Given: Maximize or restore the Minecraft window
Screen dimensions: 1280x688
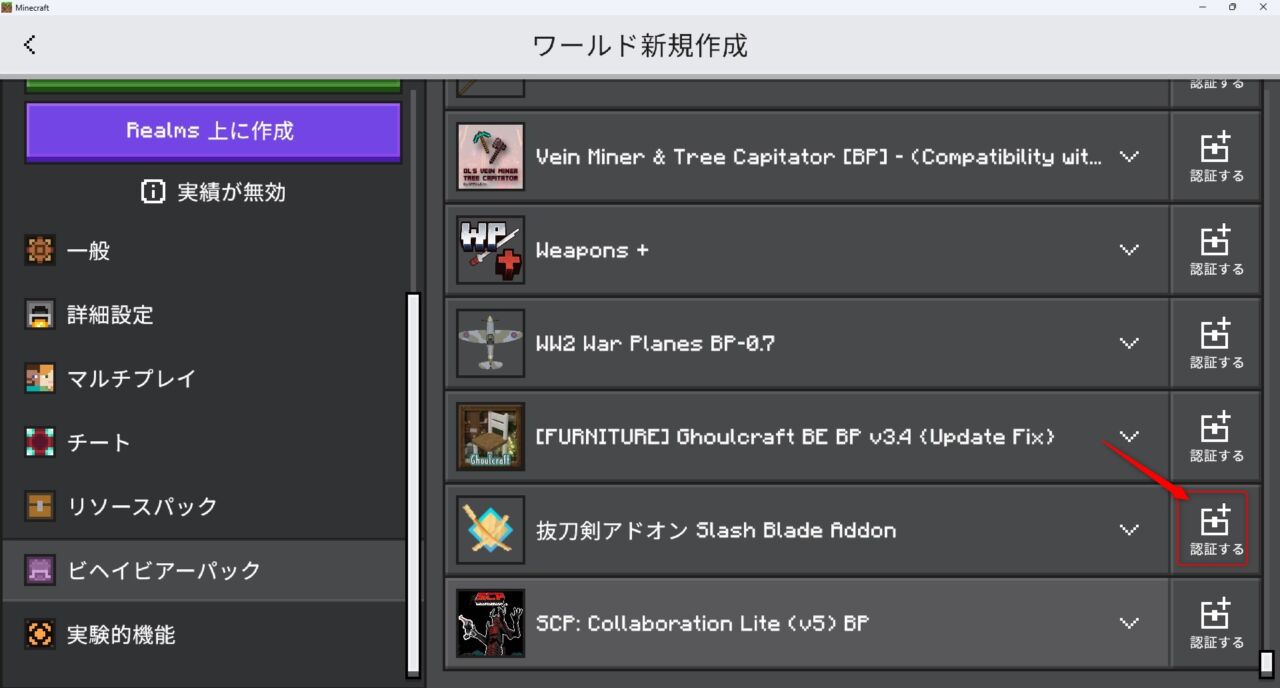Looking at the screenshot, I should pyautogui.click(x=1232, y=7).
